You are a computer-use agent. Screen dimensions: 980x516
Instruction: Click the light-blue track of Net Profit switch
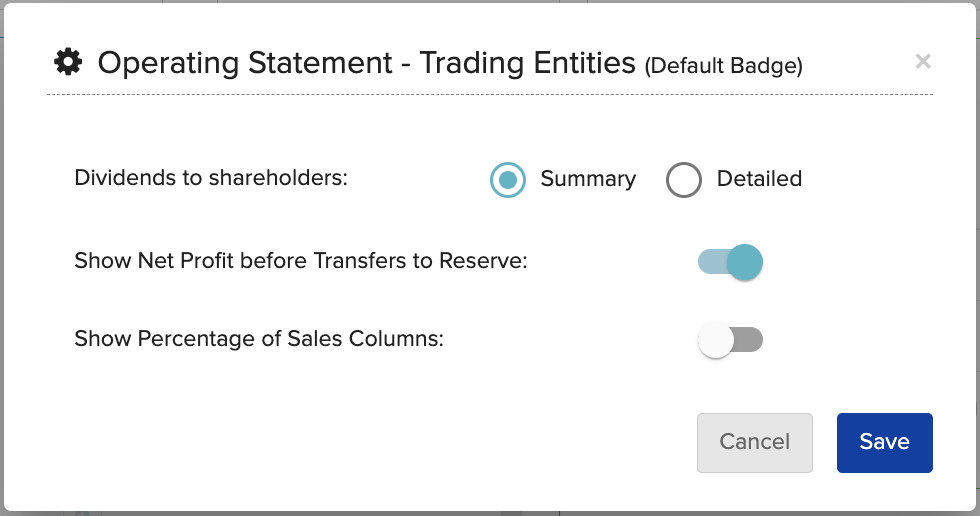click(x=712, y=262)
